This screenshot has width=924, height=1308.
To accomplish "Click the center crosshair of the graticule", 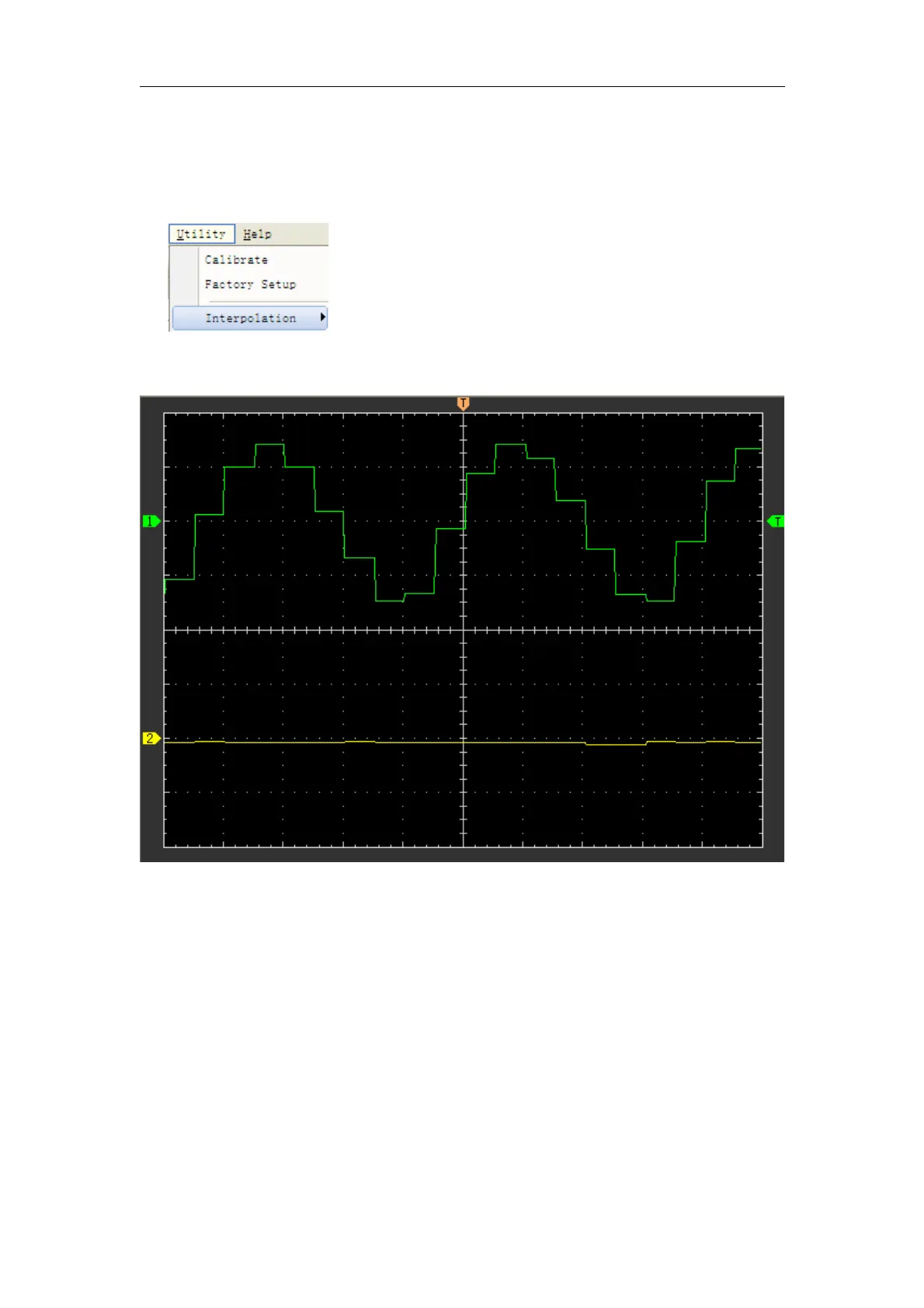I will pyautogui.click(x=464, y=630).
